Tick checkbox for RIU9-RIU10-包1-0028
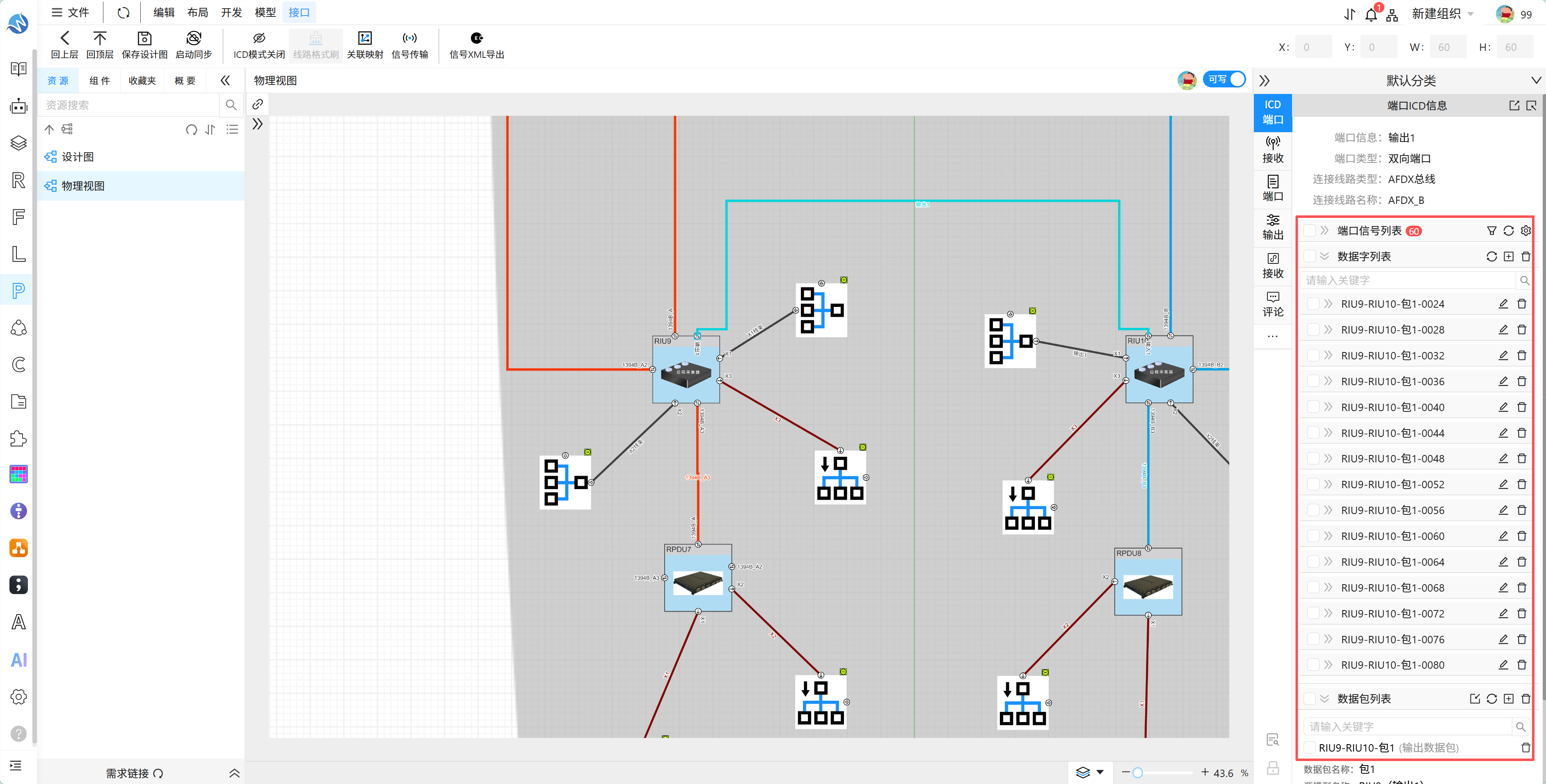Viewport: 1546px width, 784px height. point(1313,330)
